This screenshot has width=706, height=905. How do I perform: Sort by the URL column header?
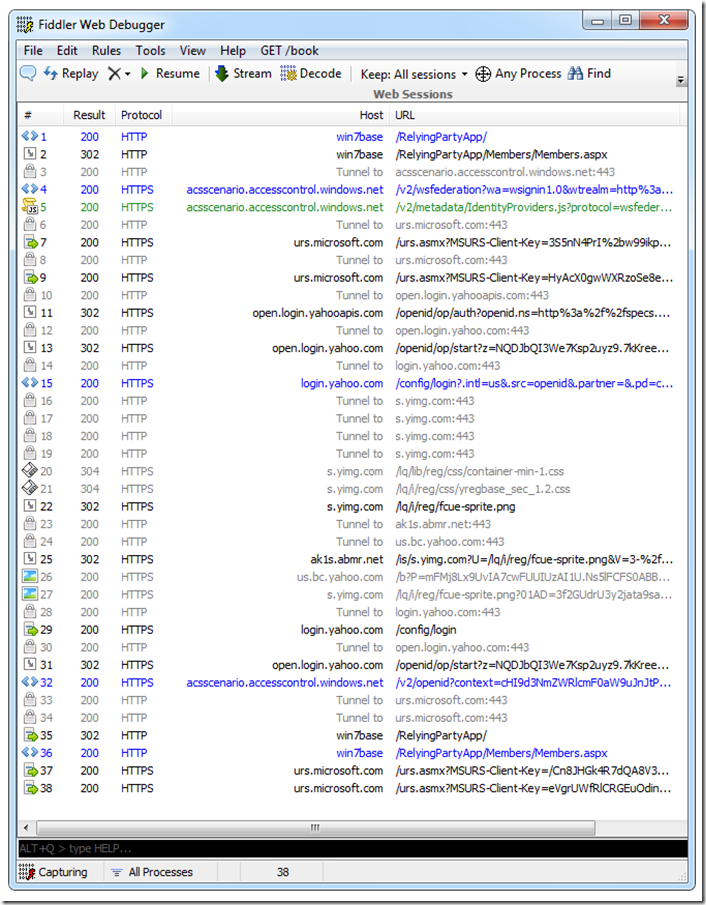[535, 115]
